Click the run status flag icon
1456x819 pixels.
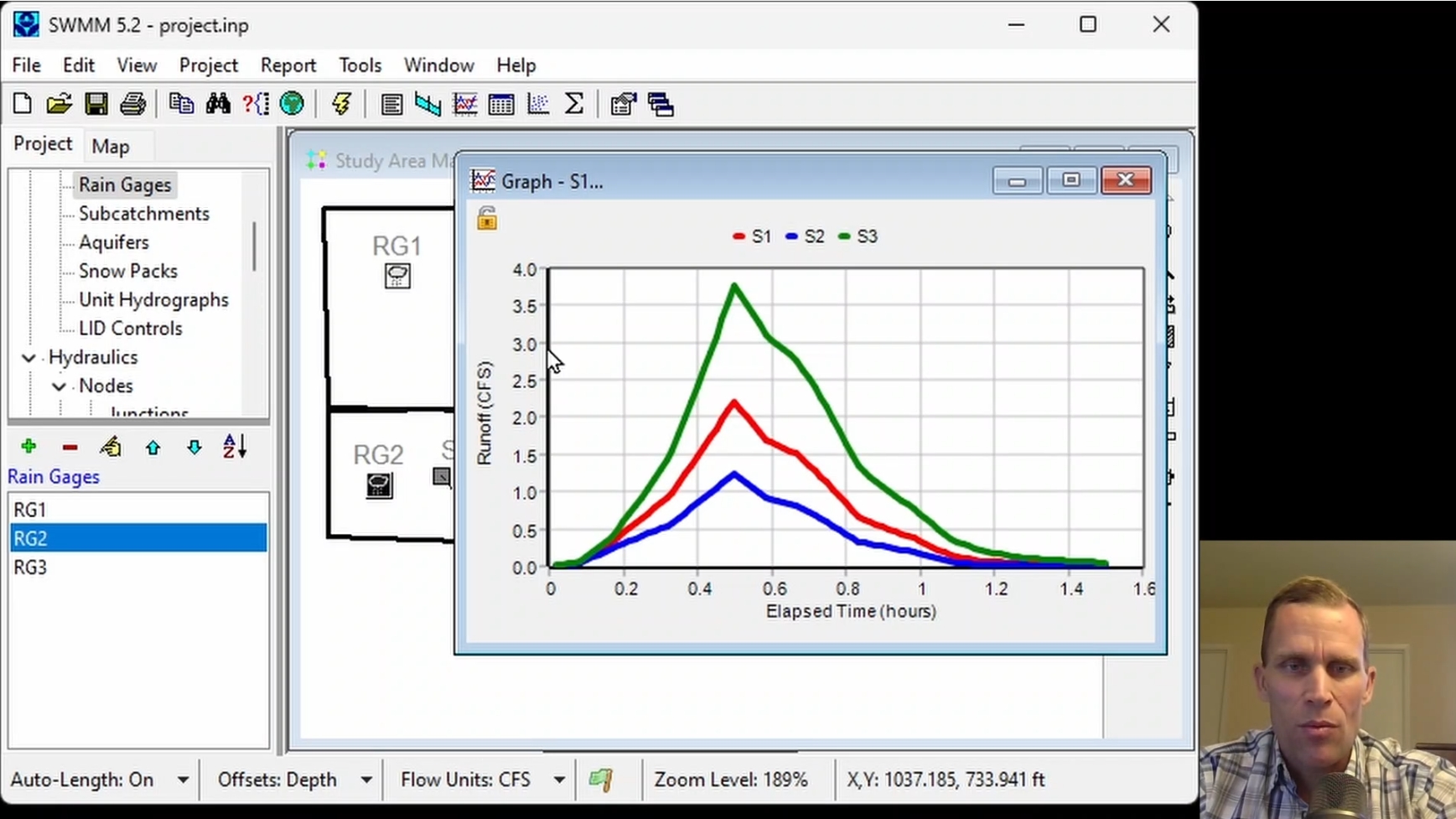(600, 780)
